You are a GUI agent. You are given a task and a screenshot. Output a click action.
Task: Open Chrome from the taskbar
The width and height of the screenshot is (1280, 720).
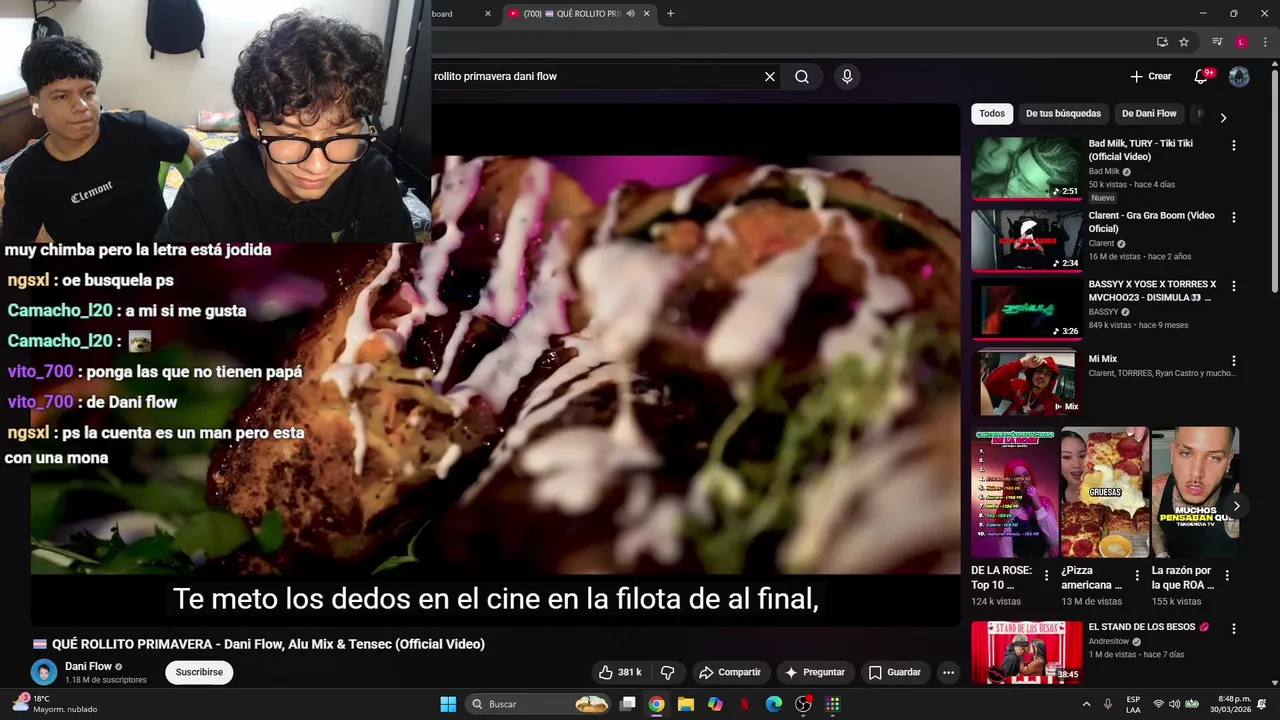pyautogui.click(x=656, y=704)
